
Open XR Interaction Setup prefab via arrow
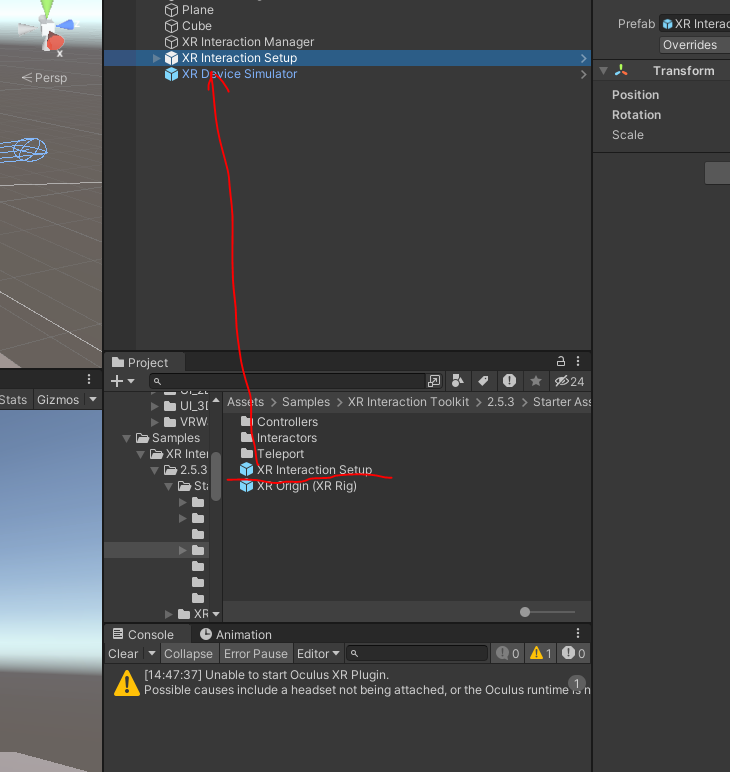584,58
